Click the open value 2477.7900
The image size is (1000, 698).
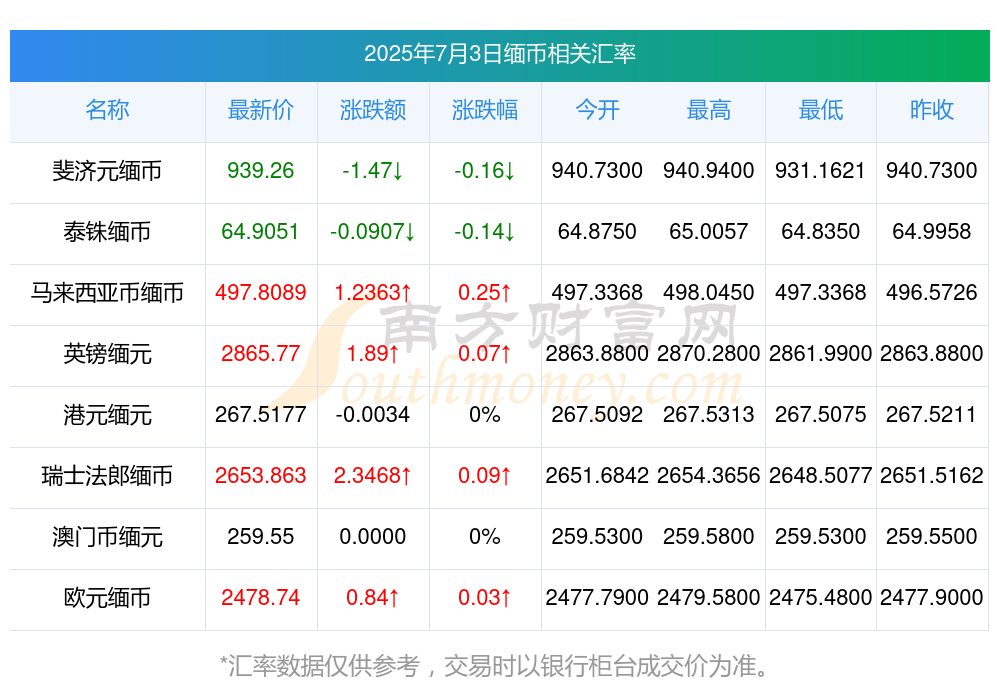(597, 597)
